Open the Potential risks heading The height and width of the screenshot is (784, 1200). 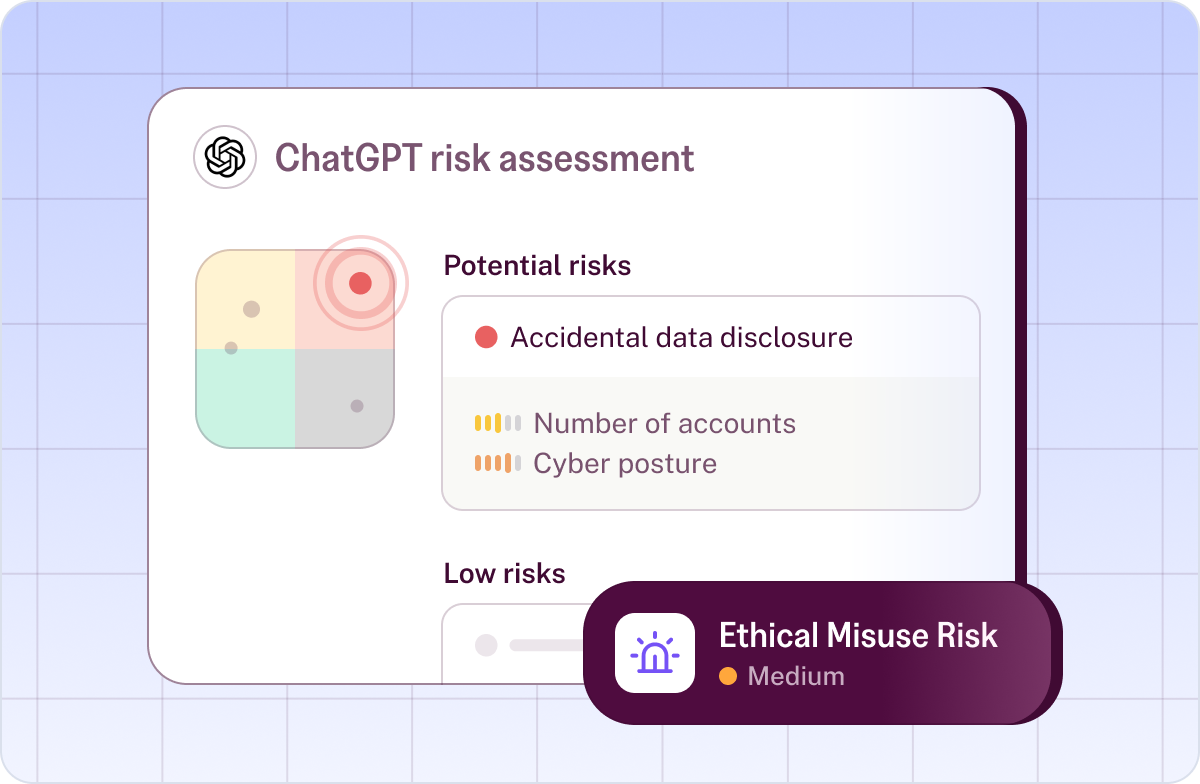pos(537,266)
